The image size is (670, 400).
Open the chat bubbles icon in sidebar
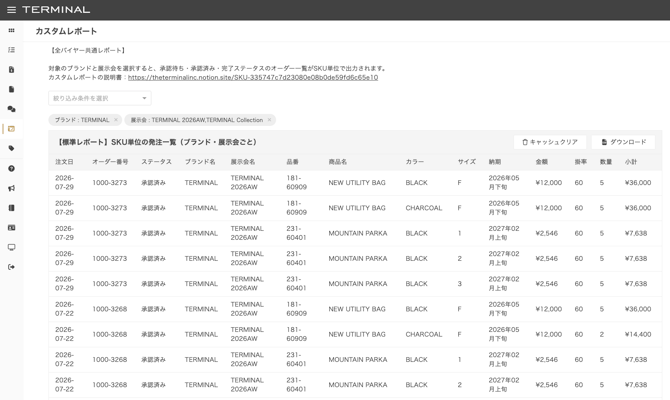pos(12,109)
